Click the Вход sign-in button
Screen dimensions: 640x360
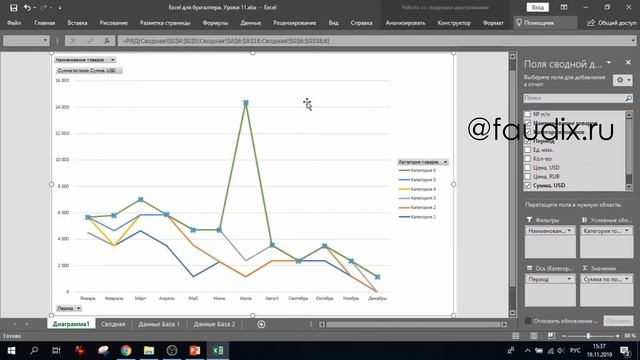point(538,7)
